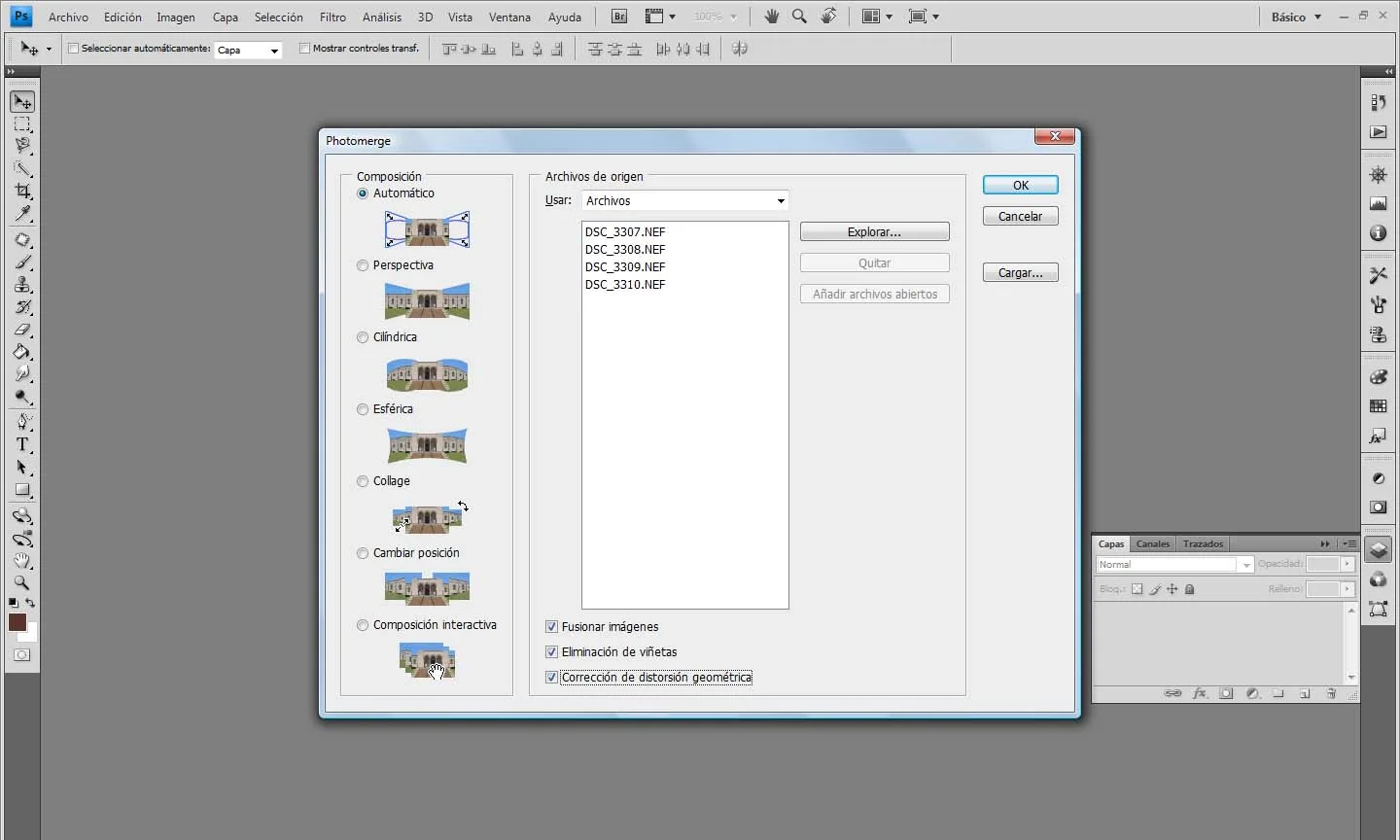This screenshot has width=1400, height=840.
Task: Enable Seleccionar automáticamente checkbox
Action: pos(73,49)
